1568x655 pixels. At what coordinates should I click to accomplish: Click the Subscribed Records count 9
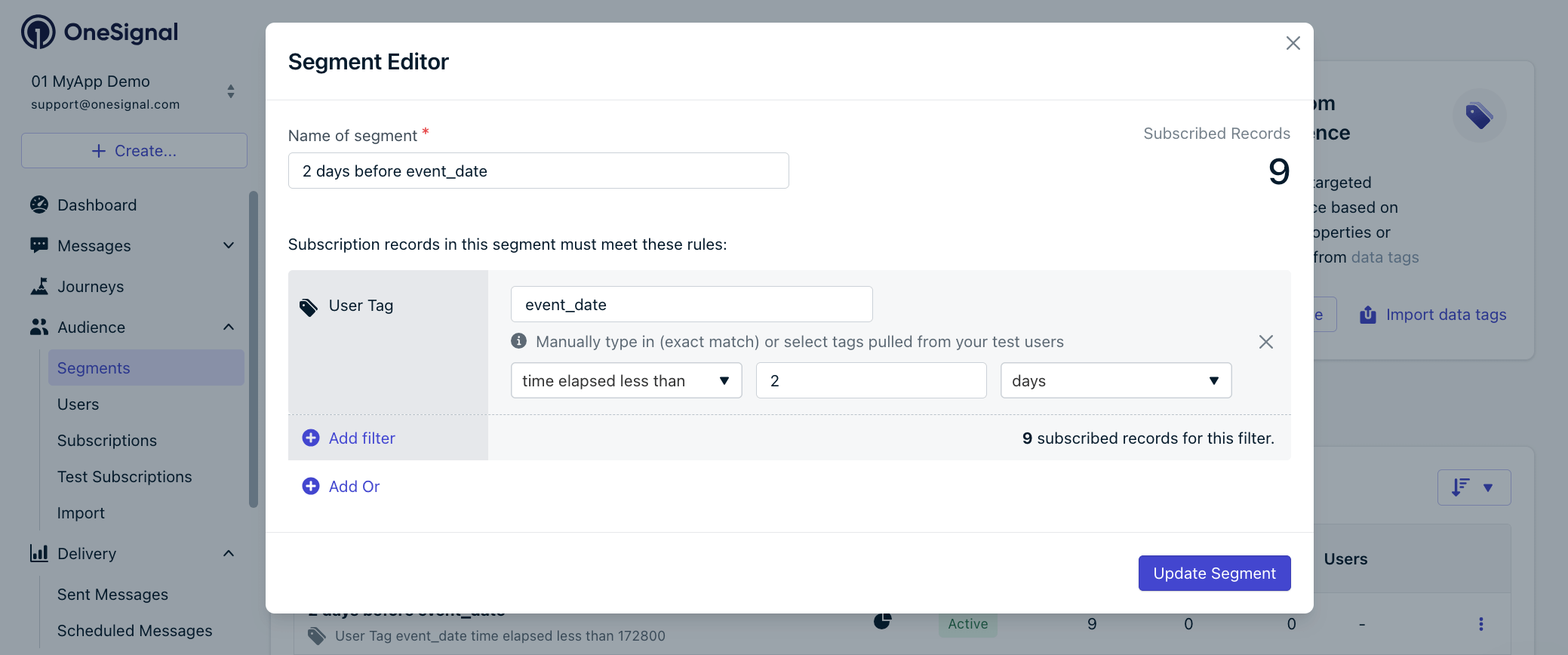1279,171
